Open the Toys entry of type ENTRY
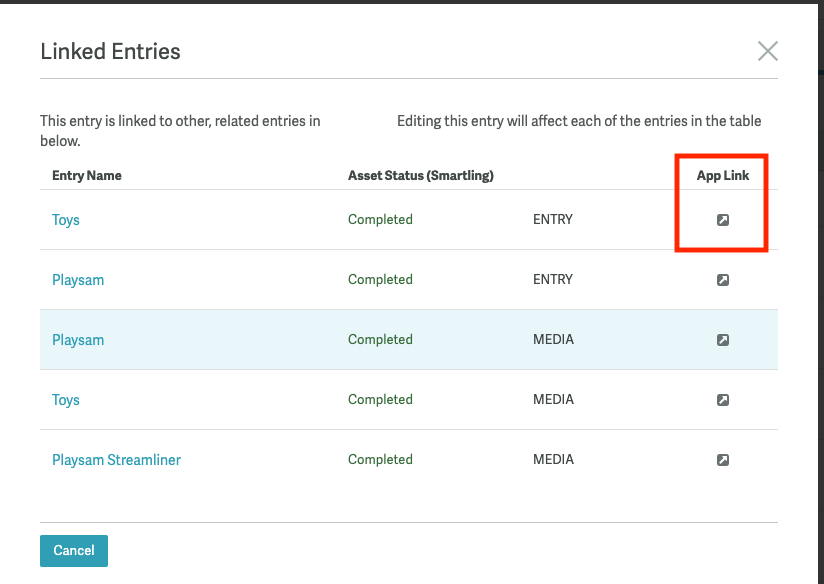This screenshot has height=584, width=824. pyautogui.click(x=66, y=220)
